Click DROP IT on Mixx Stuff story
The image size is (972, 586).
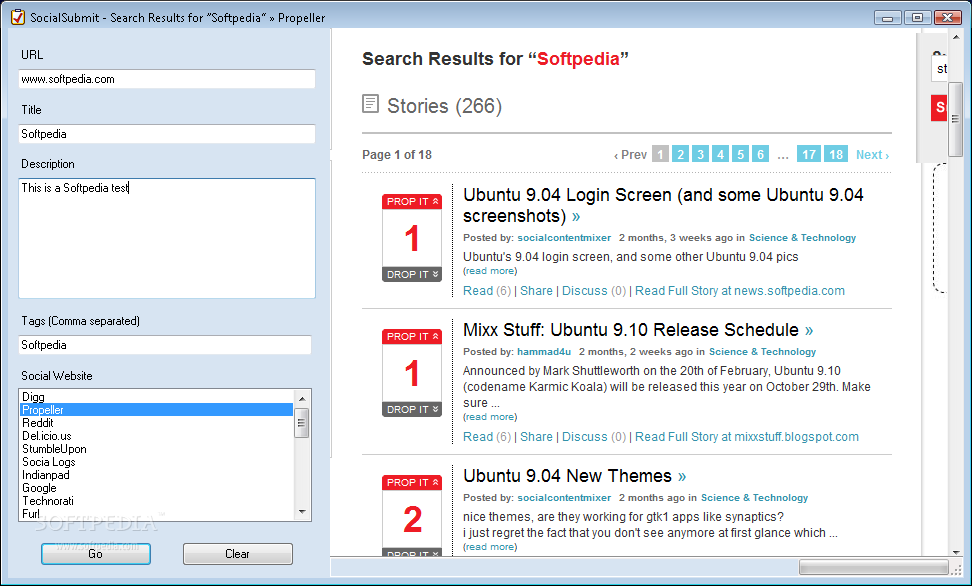(x=412, y=409)
